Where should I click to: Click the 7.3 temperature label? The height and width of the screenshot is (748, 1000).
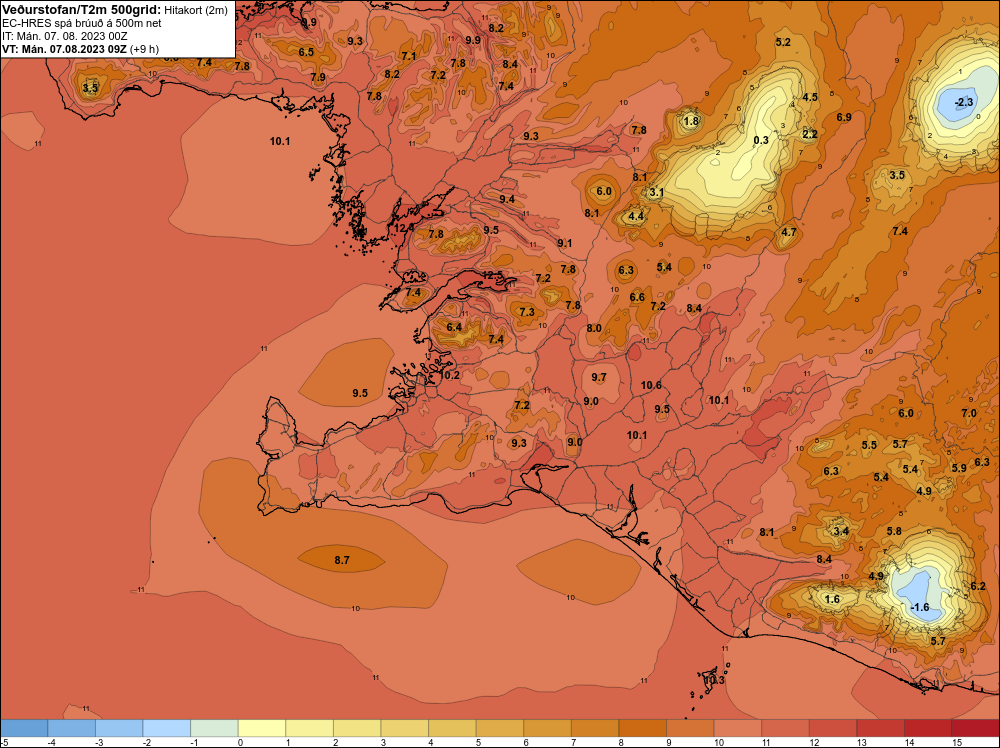pos(527,312)
